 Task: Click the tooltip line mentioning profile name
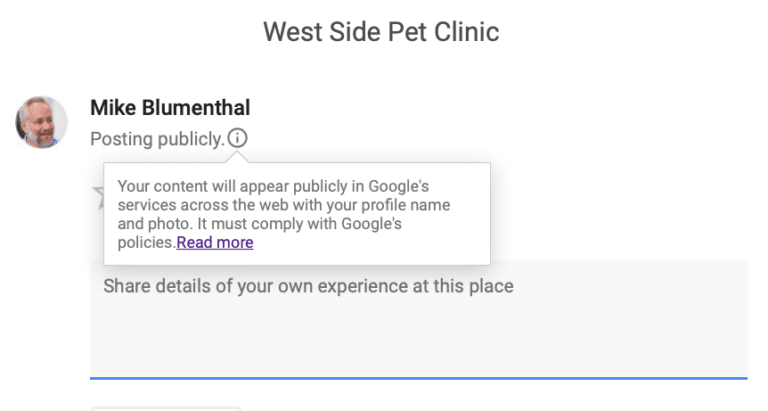pyautogui.click(x=284, y=205)
